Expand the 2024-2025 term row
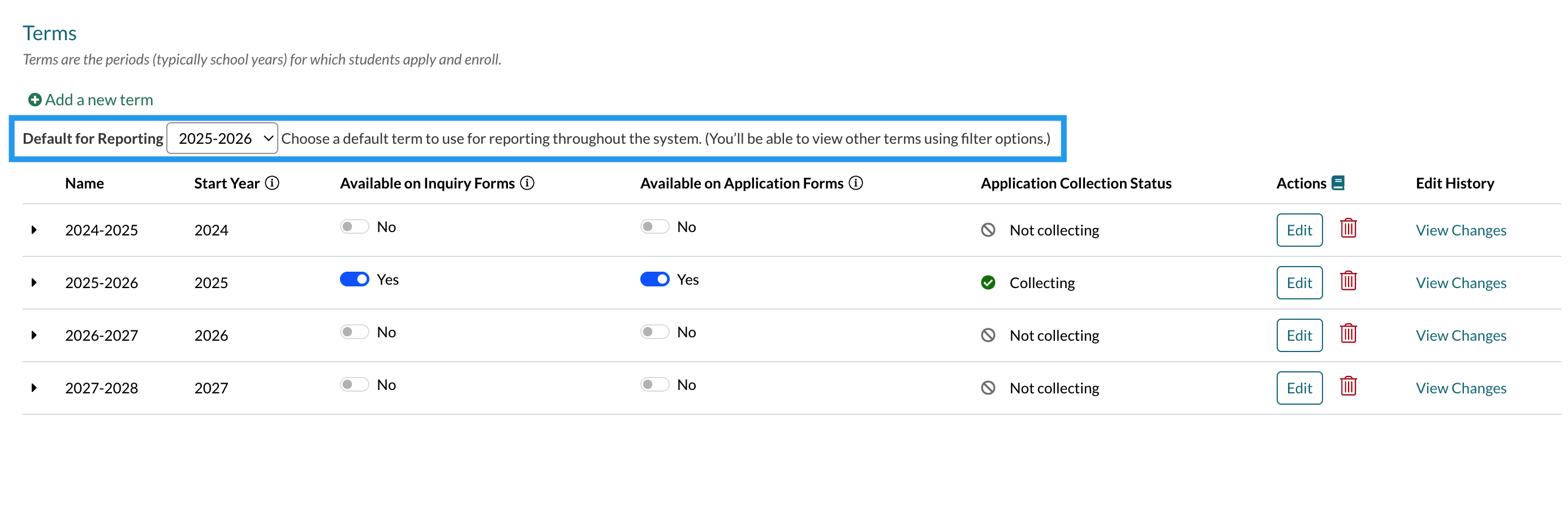This screenshot has width=1568, height=506. tap(34, 230)
